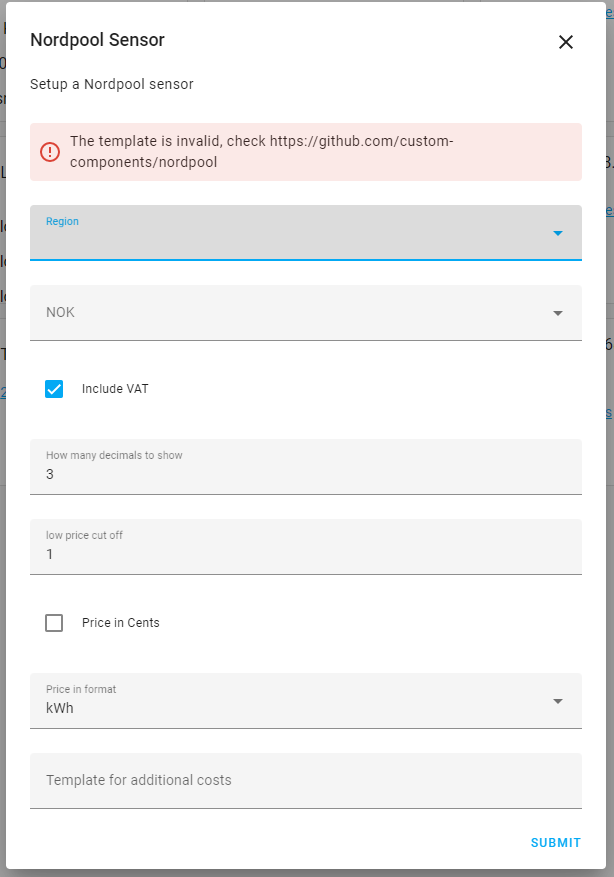
Task: Select the Nordpool Sensor dialog title
Action: click(x=97, y=40)
